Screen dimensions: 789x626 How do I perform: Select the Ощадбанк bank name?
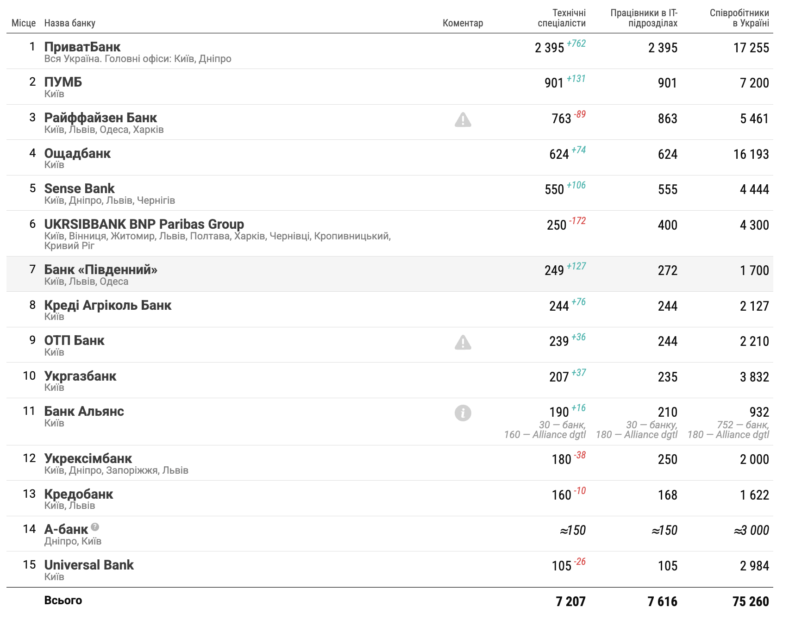77,154
